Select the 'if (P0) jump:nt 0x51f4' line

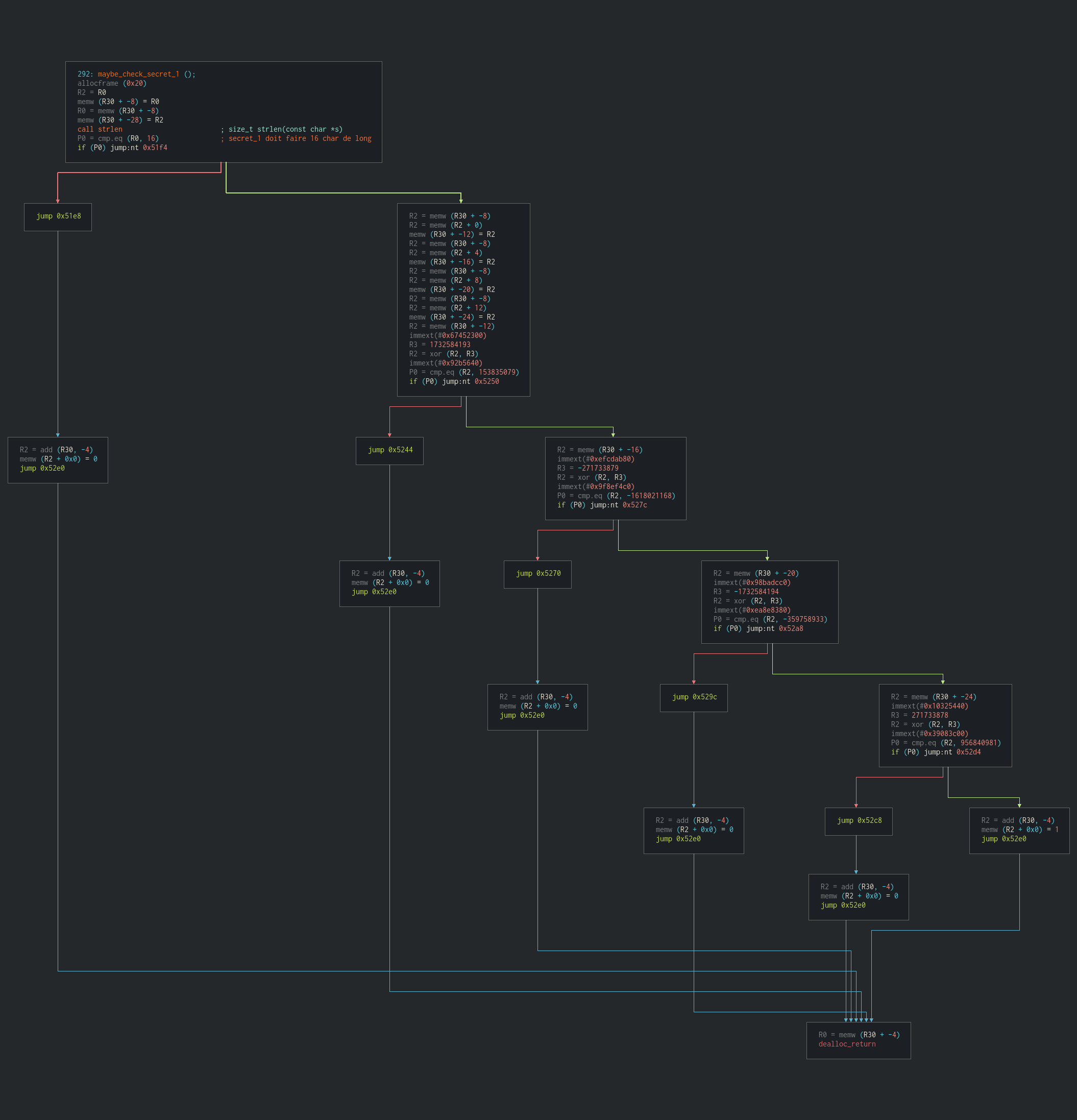click(x=123, y=148)
